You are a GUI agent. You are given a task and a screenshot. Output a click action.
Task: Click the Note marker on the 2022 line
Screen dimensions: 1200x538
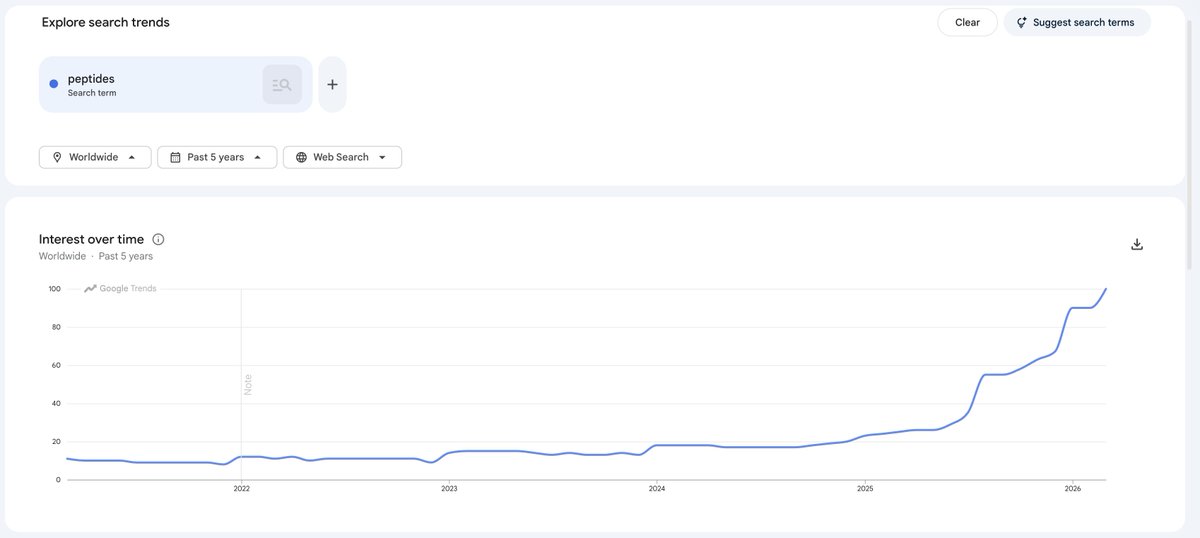pyautogui.click(x=248, y=384)
